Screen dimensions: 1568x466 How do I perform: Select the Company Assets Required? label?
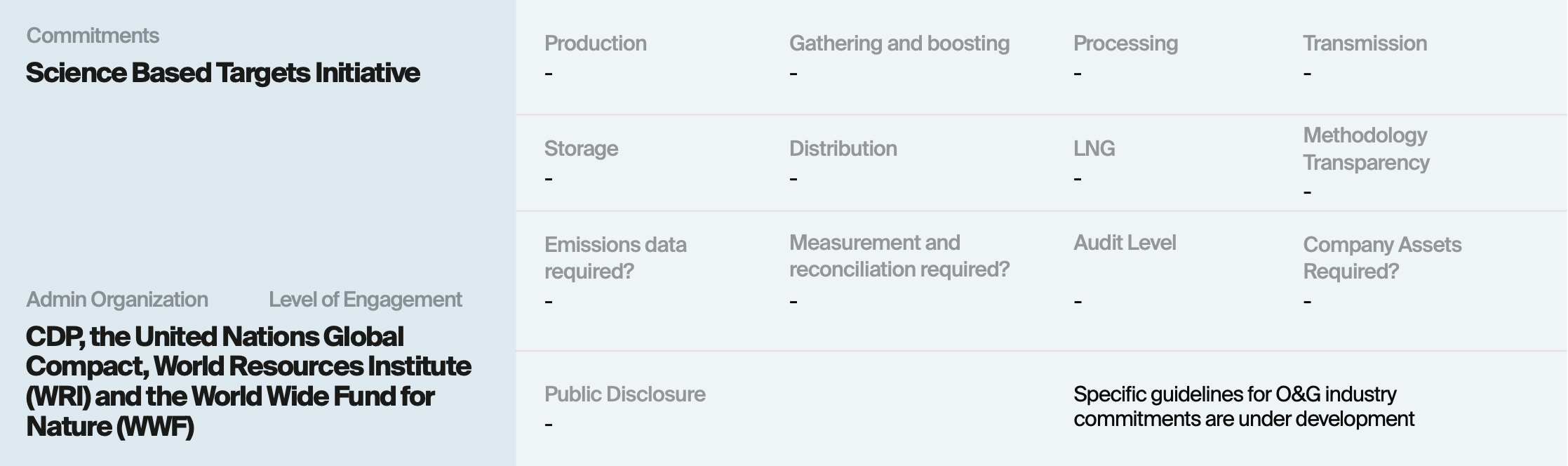click(1382, 258)
